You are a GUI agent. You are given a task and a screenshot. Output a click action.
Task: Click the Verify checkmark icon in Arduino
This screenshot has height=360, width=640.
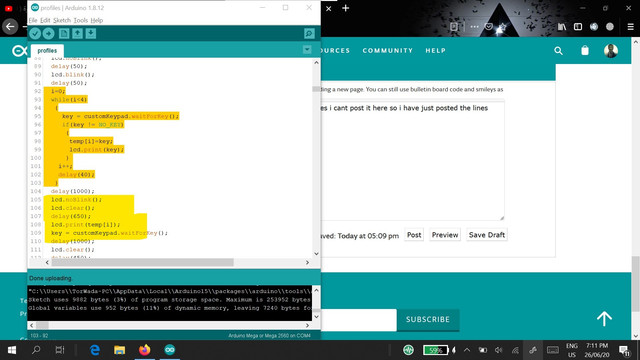[x=35, y=33]
